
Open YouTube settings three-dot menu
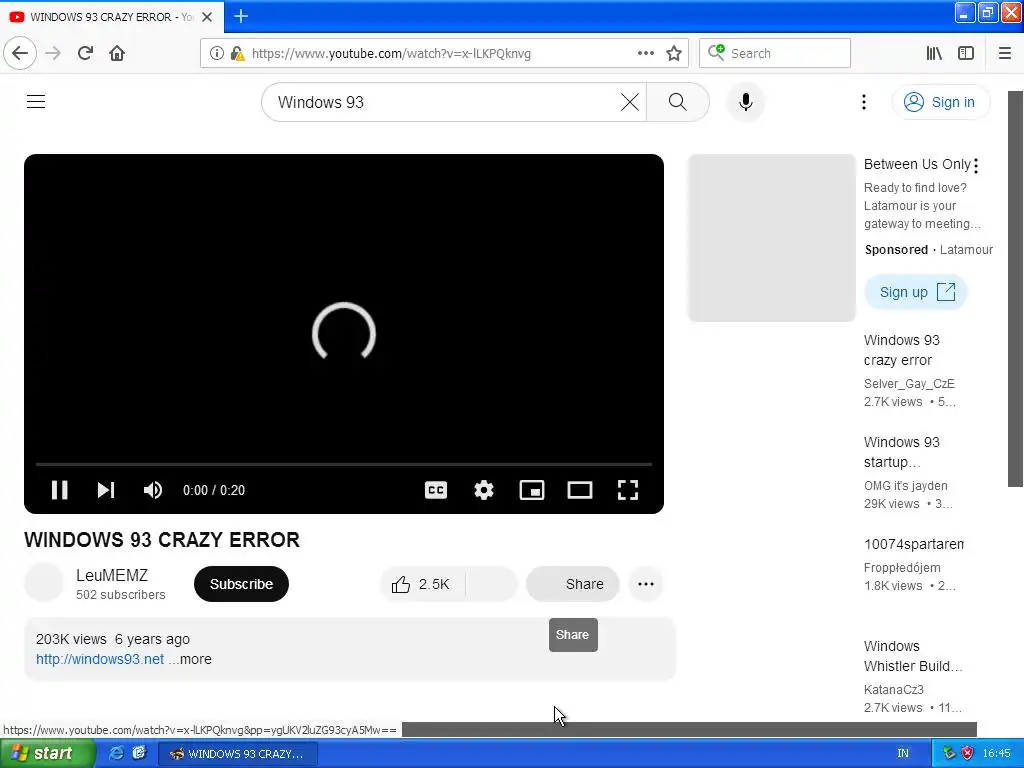(x=863, y=102)
